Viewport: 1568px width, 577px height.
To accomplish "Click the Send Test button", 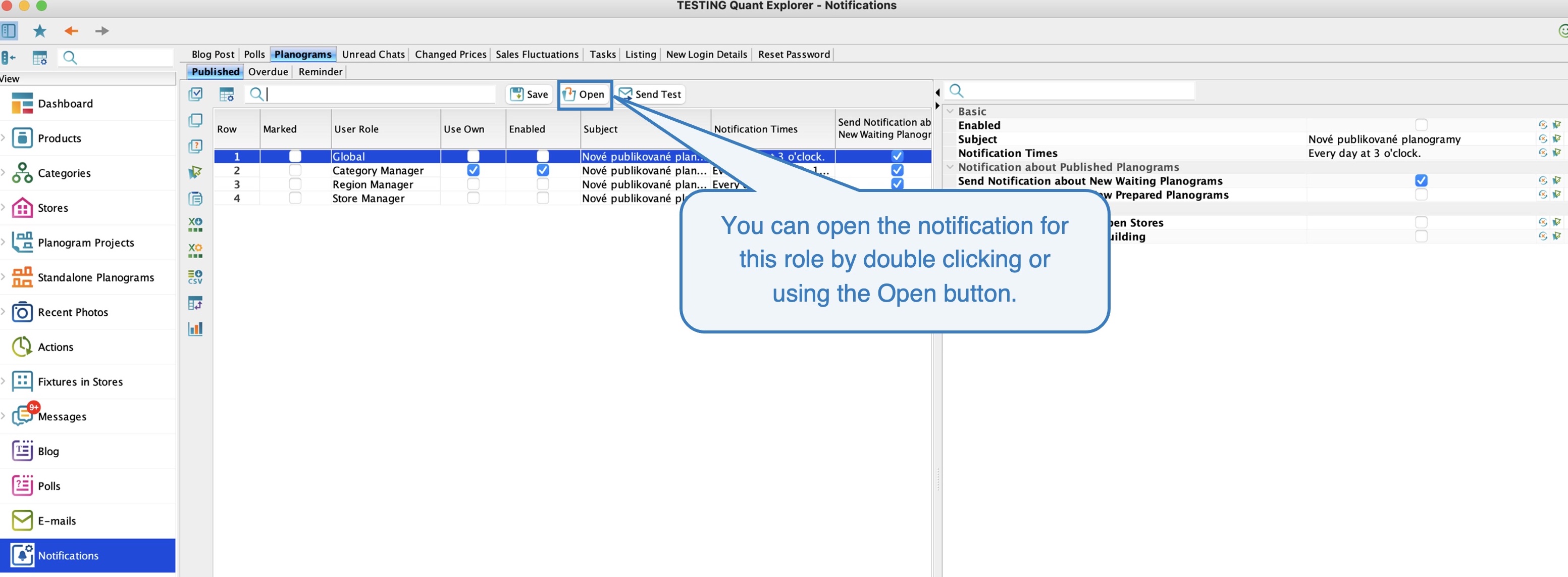I will coord(650,94).
